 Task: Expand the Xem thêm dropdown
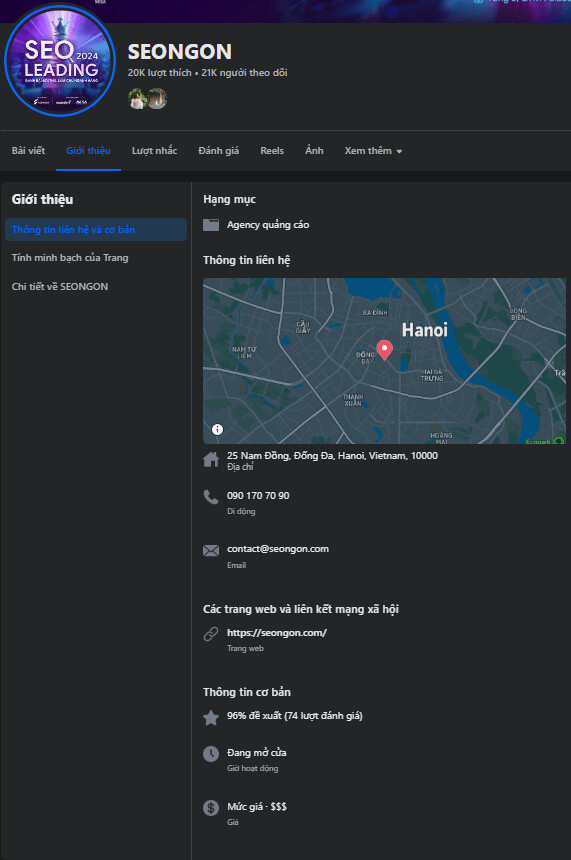[373, 150]
